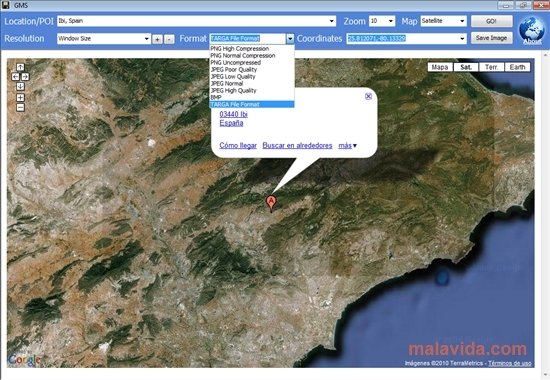Viewport: 550px width, 380px height.
Task: Switch map view to Mapa
Action: tap(440, 67)
